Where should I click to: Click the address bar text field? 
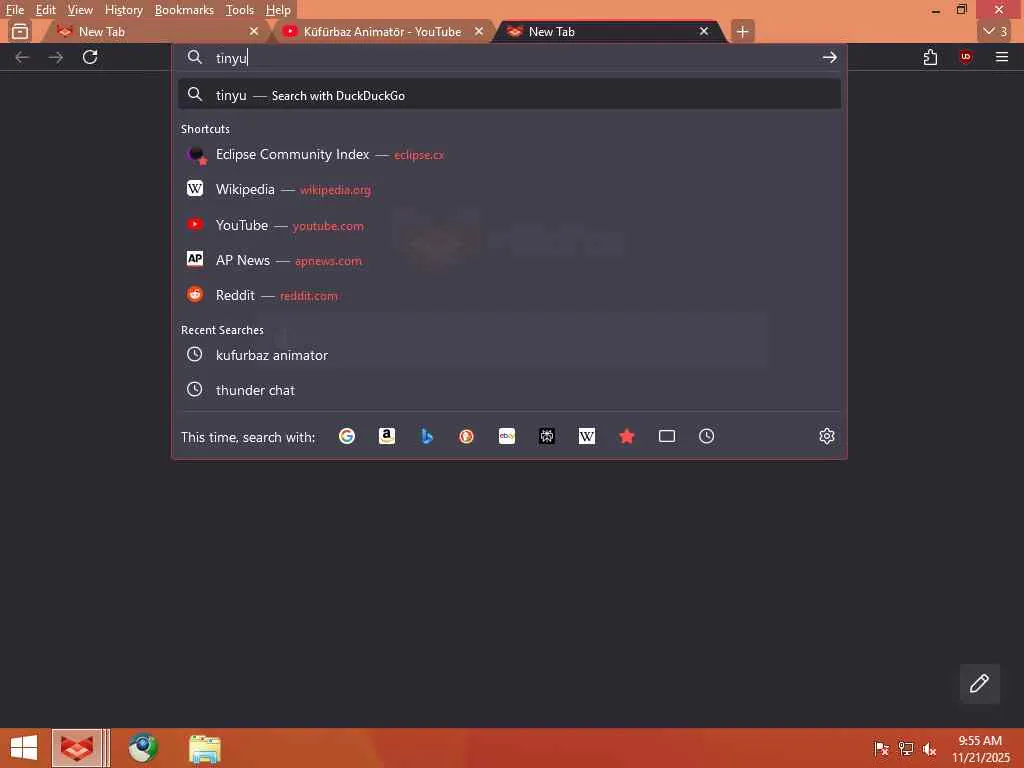(513, 57)
